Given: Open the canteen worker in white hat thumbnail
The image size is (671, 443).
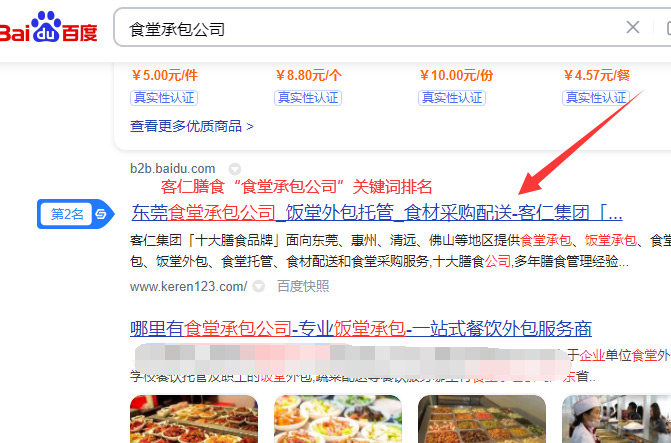Looking at the screenshot, I should pos(616,419).
